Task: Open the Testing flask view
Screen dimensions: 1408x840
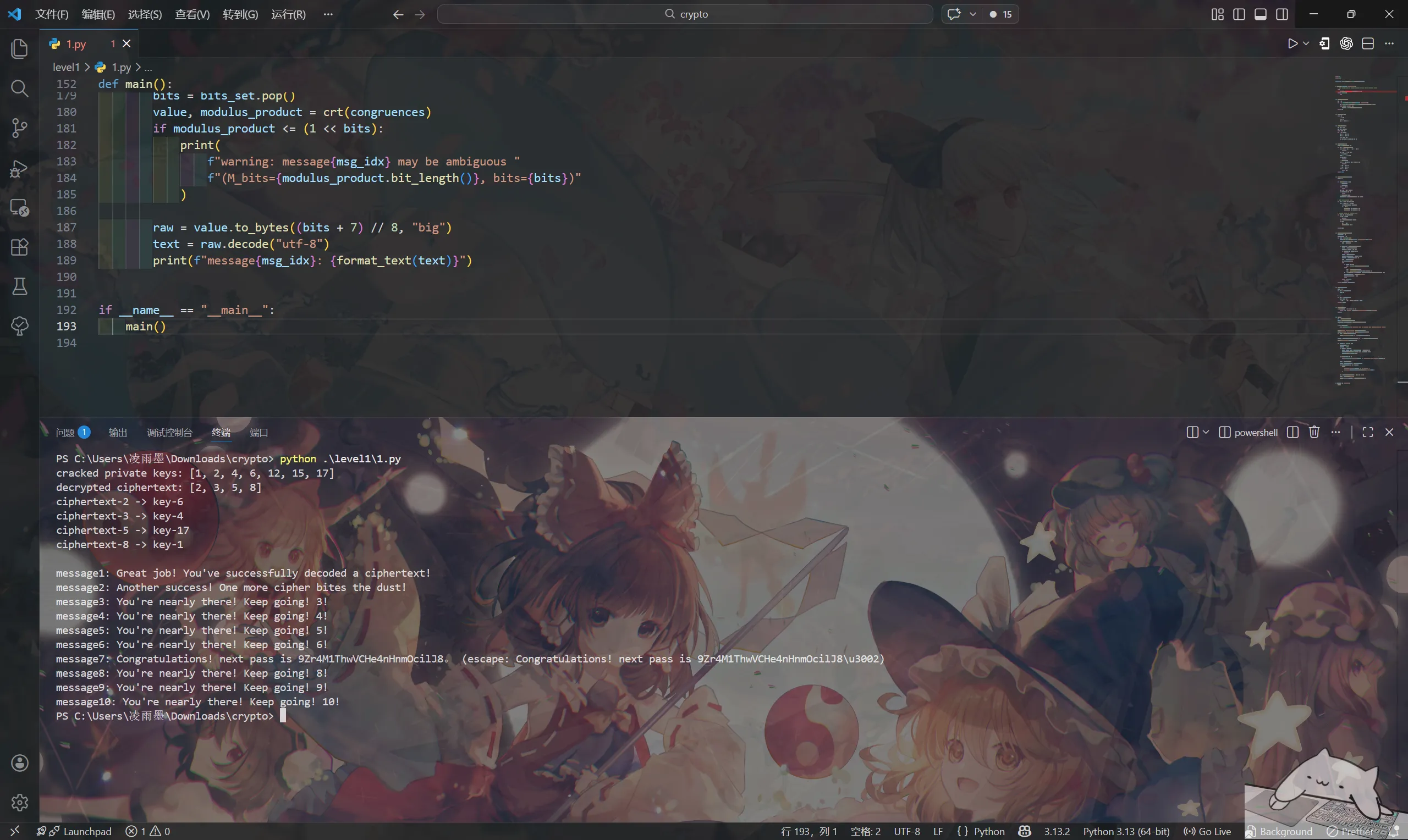Action: tap(19, 287)
